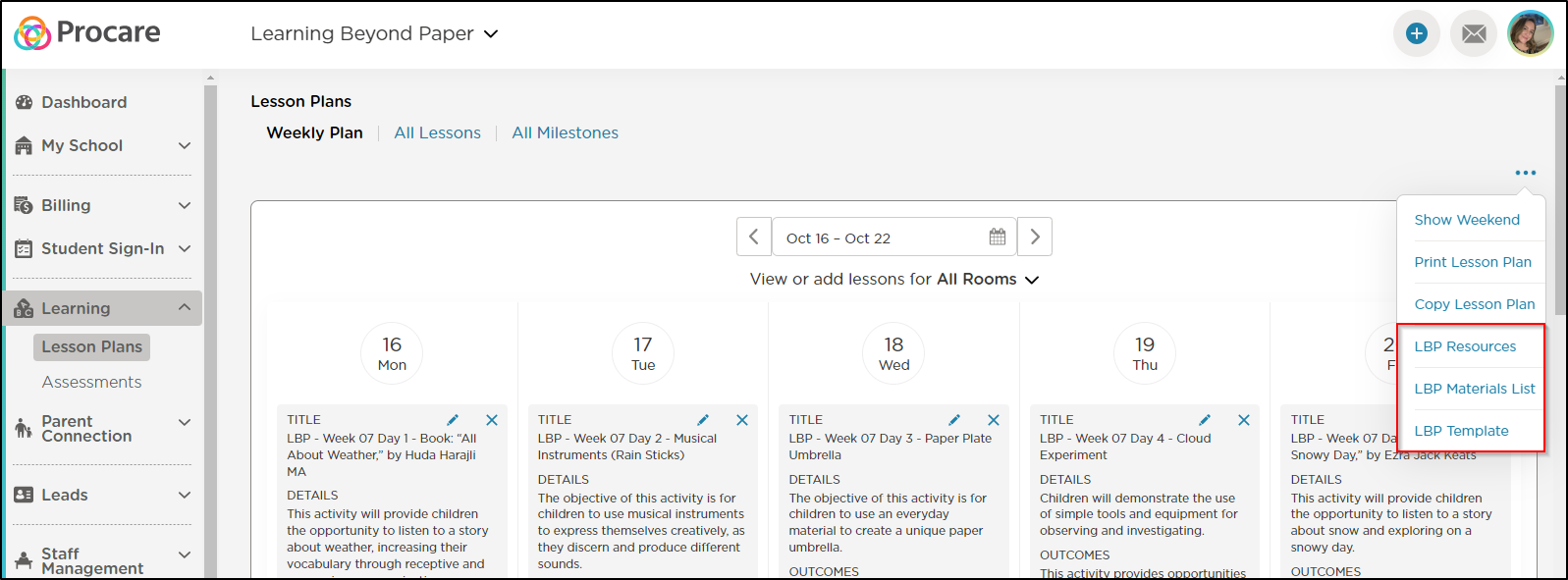Expand the Student Sign-In chevron
Screen dimensions: 1568x580
point(184,248)
